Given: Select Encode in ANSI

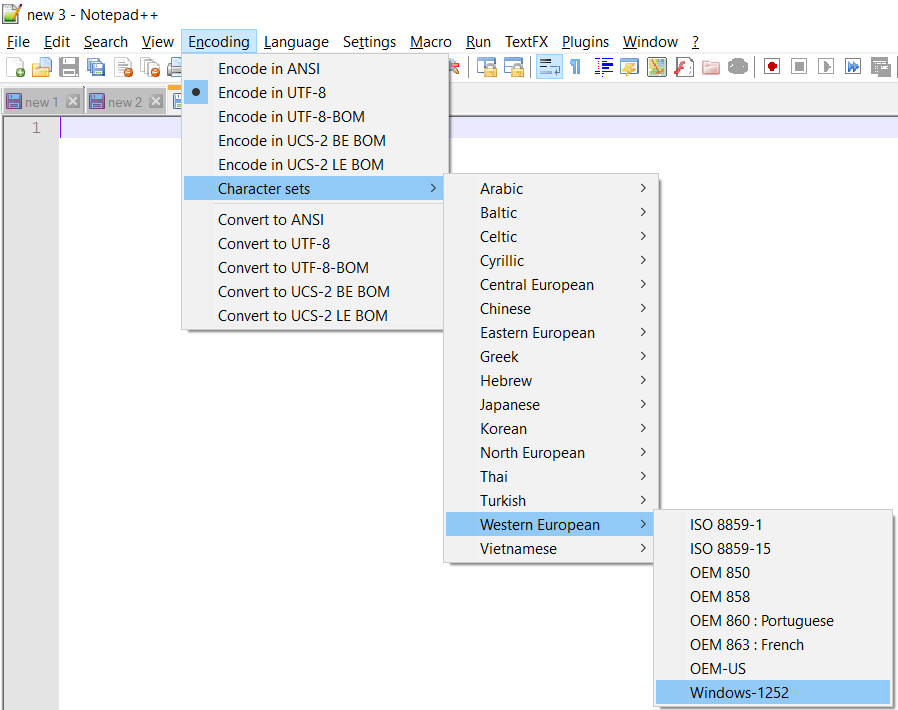Looking at the screenshot, I should pos(314,69).
